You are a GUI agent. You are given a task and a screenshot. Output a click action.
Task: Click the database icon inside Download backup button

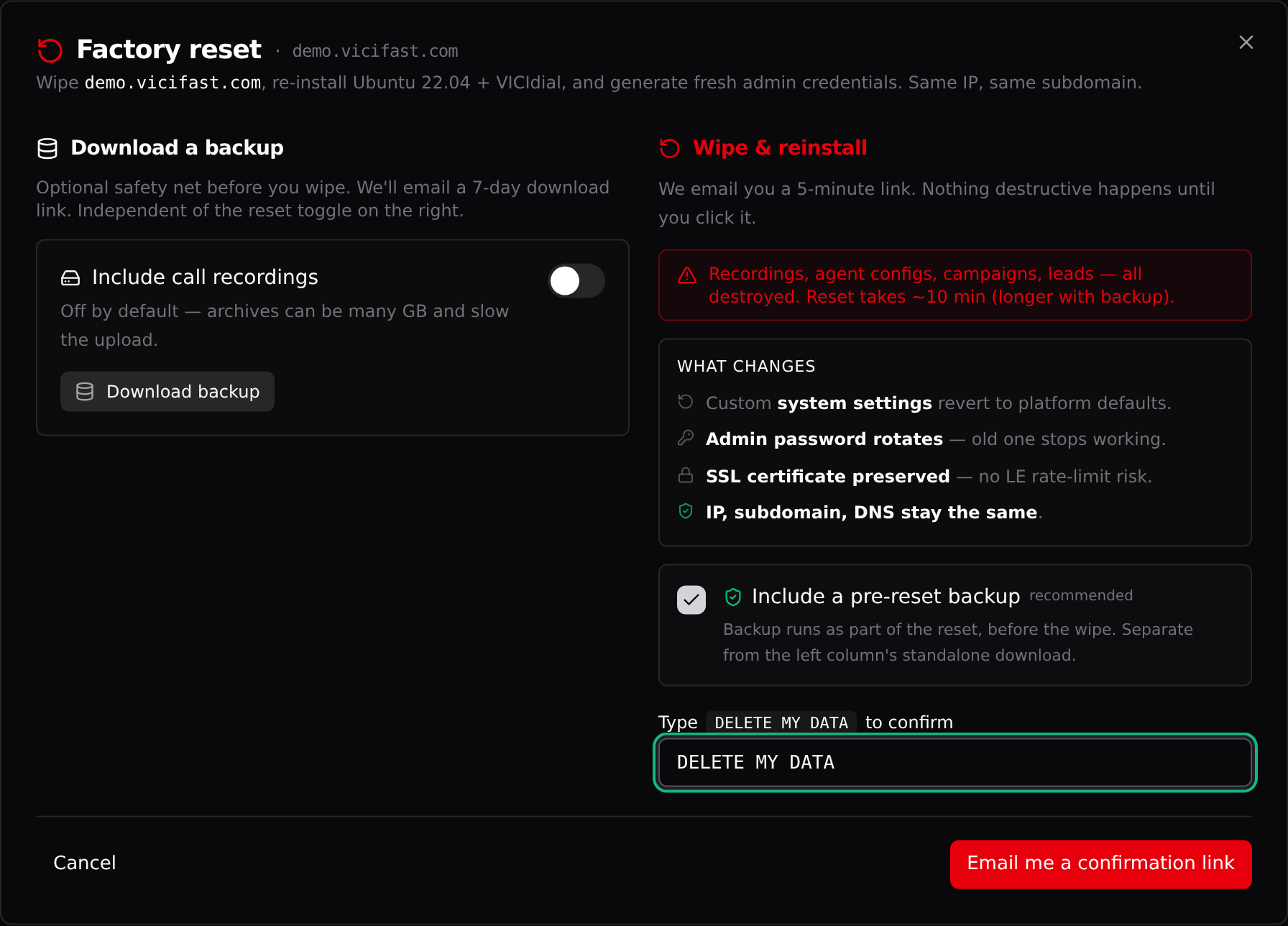tap(85, 391)
